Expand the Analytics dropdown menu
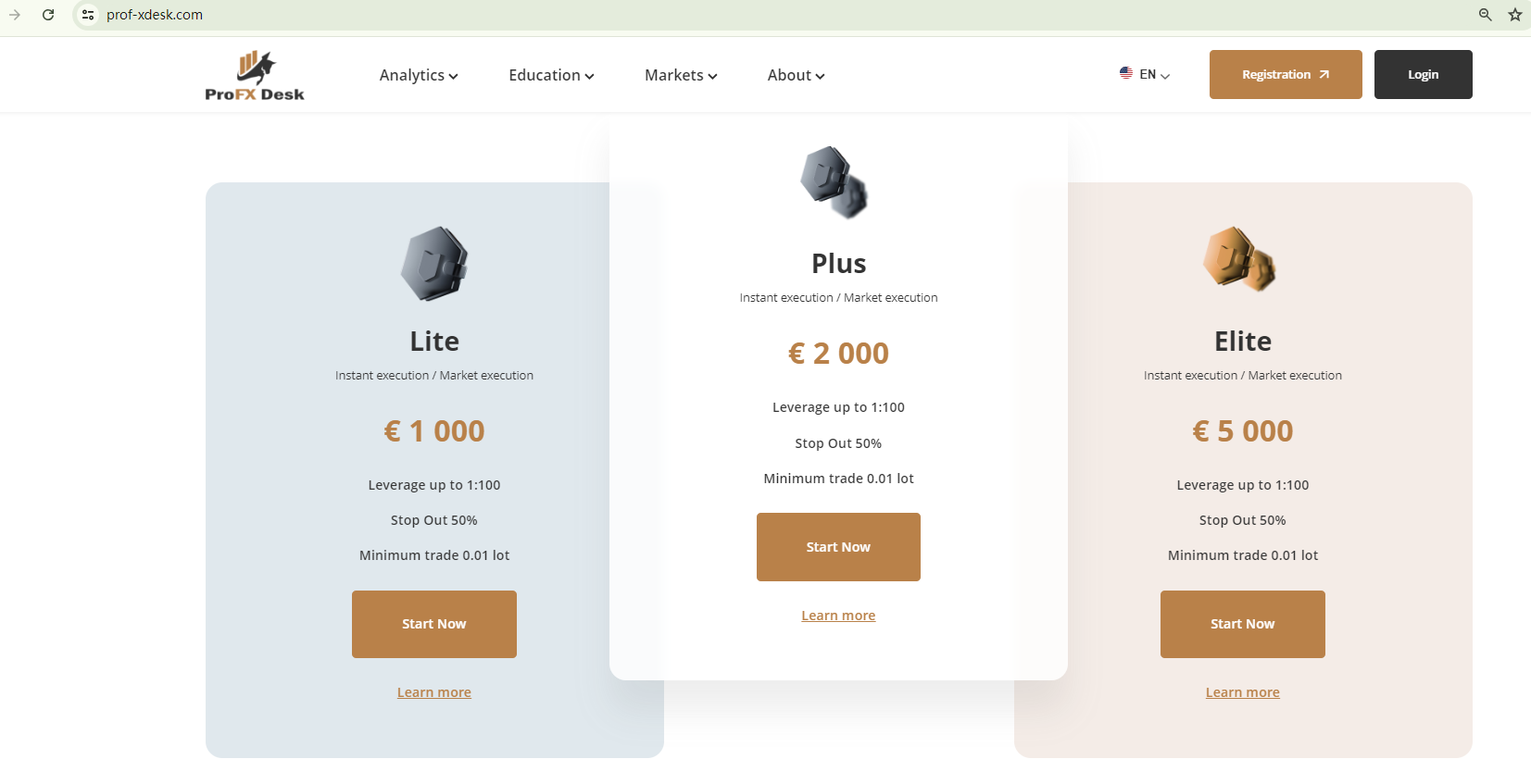 coord(419,76)
